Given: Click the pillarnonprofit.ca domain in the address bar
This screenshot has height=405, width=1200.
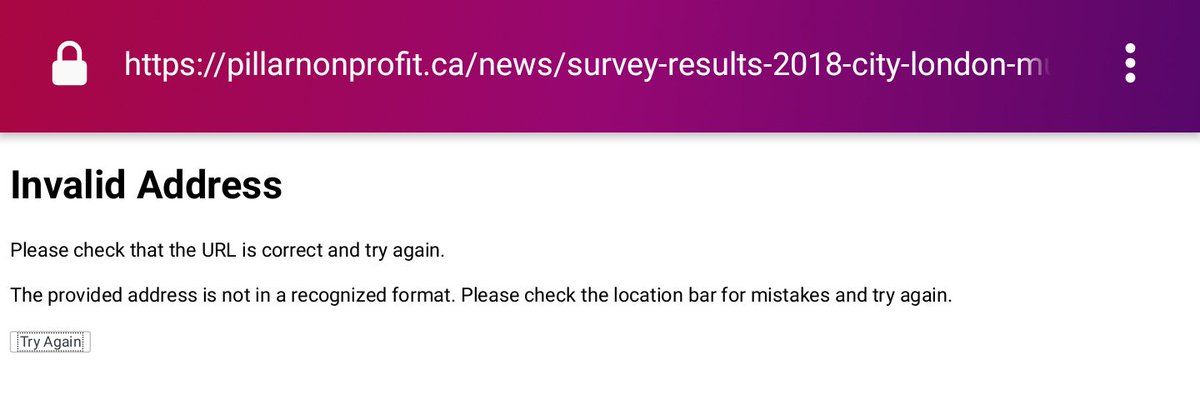Looking at the screenshot, I should pos(329,65).
